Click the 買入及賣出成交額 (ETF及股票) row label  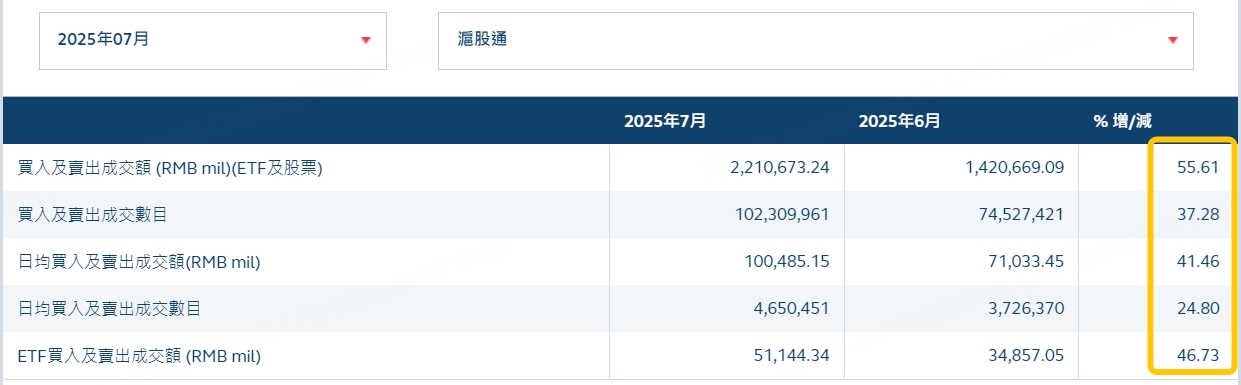pyautogui.click(x=170, y=168)
